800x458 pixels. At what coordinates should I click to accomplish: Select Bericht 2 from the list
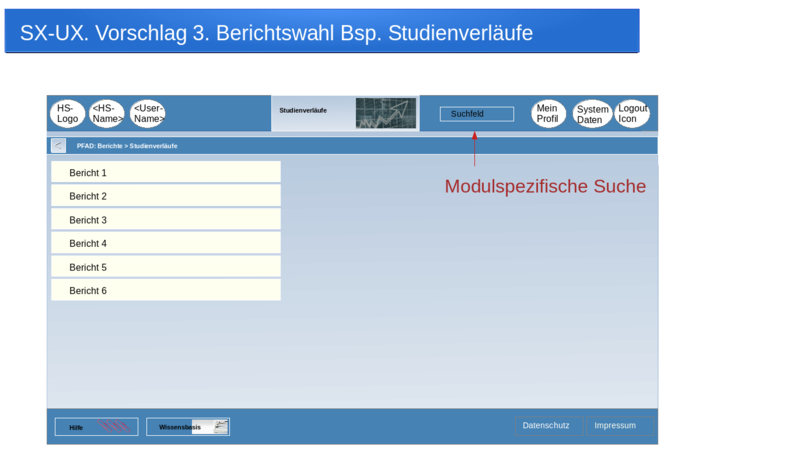point(166,196)
